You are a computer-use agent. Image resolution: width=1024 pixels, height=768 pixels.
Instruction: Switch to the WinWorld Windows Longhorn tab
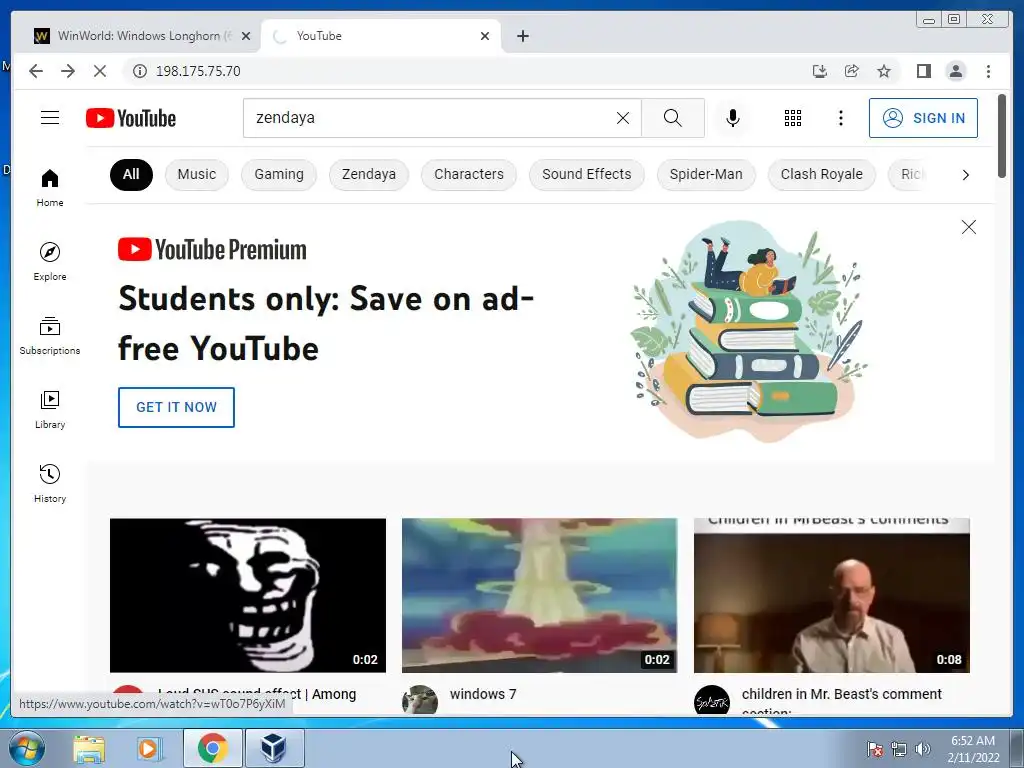pos(141,36)
